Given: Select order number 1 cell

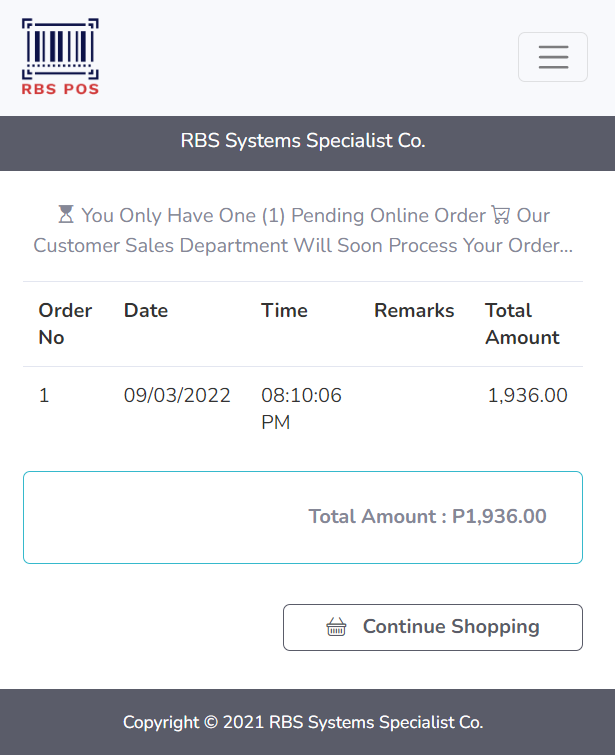Looking at the screenshot, I should 44,396.
